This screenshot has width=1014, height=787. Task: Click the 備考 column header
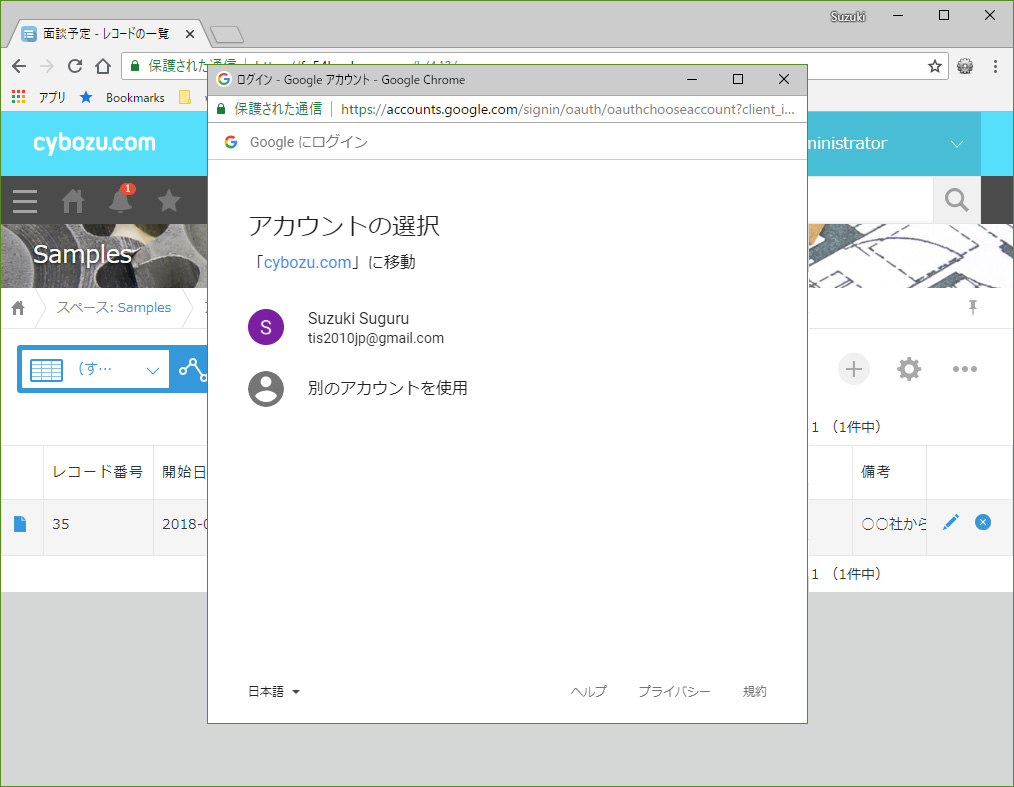click(889, 472)
